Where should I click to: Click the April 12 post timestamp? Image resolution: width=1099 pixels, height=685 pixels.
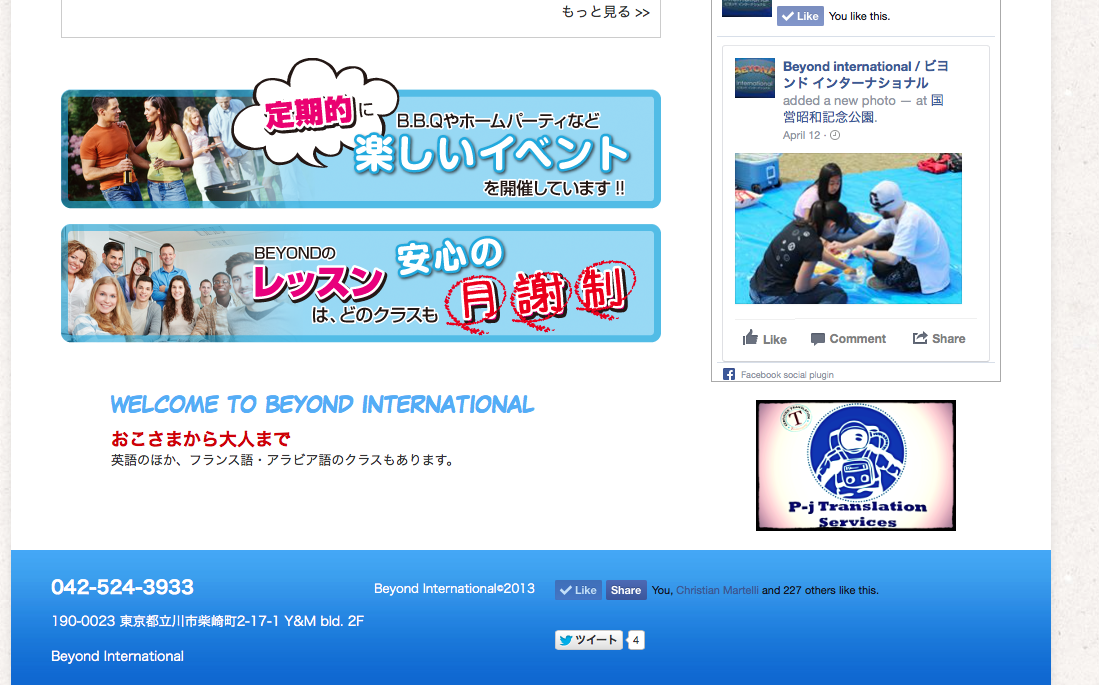[x=801, y=135]
